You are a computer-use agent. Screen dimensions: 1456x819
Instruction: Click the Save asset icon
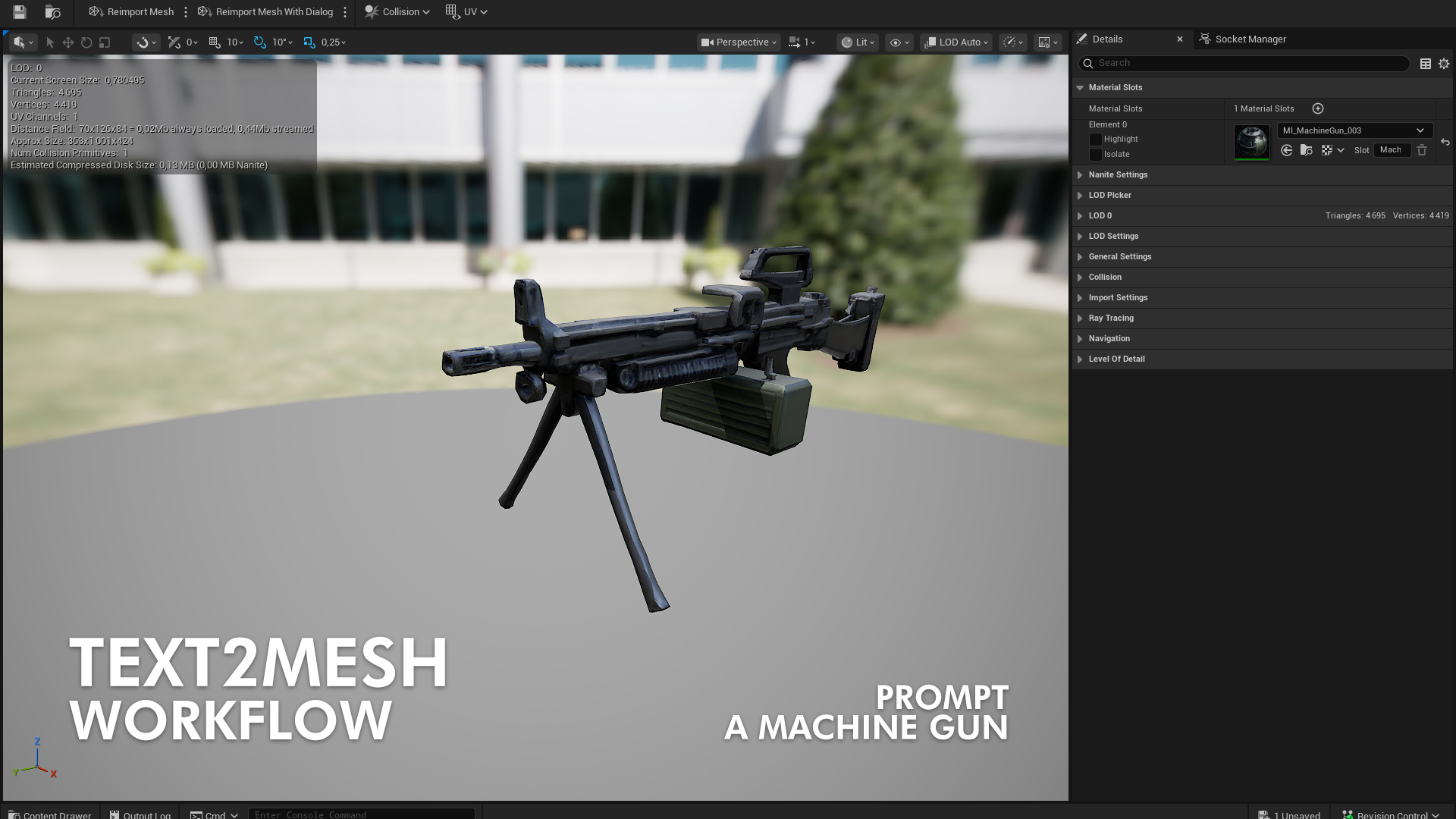(19, 12)
